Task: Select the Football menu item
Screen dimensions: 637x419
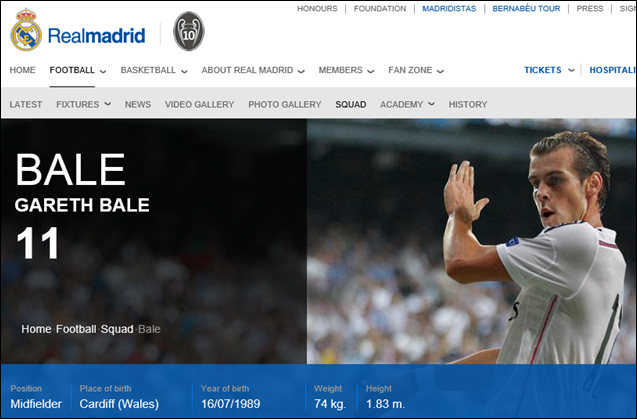Action: pos(72,70)
